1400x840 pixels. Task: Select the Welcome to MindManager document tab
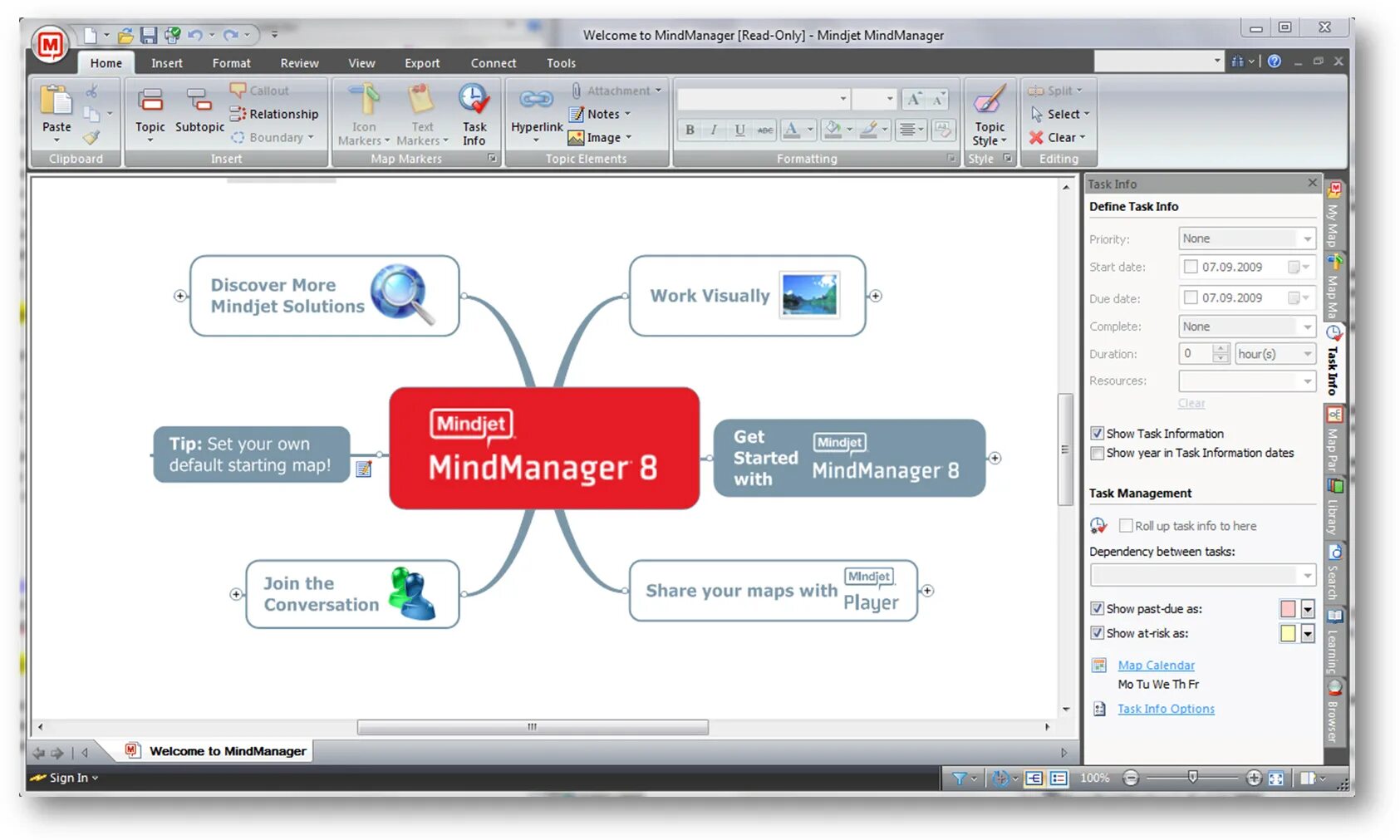[x=216, y=751]
